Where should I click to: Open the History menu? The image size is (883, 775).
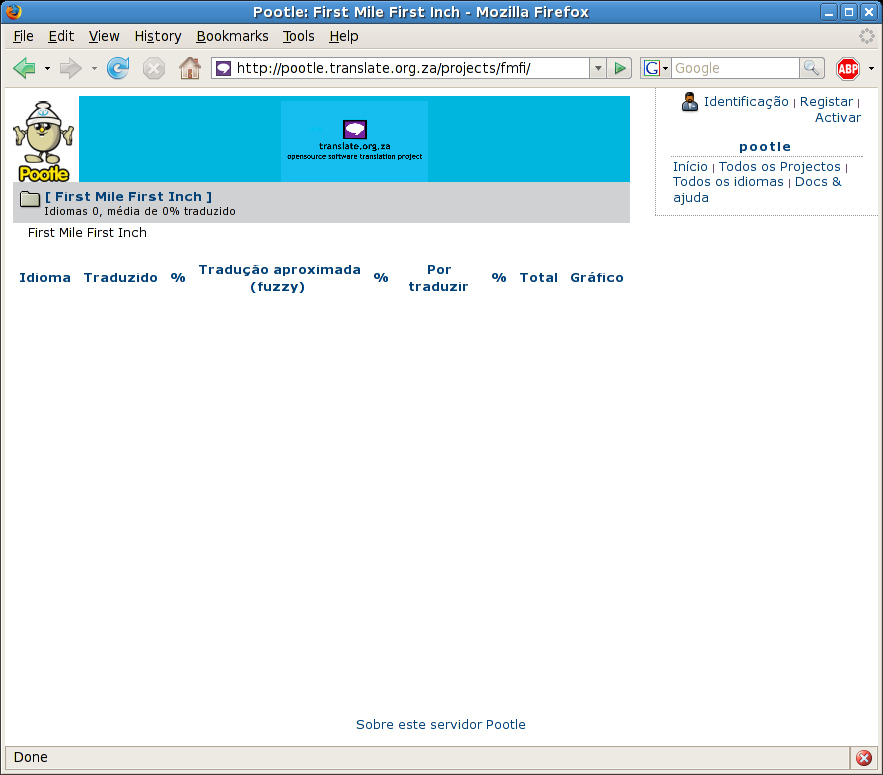click(x=158, y=36)
